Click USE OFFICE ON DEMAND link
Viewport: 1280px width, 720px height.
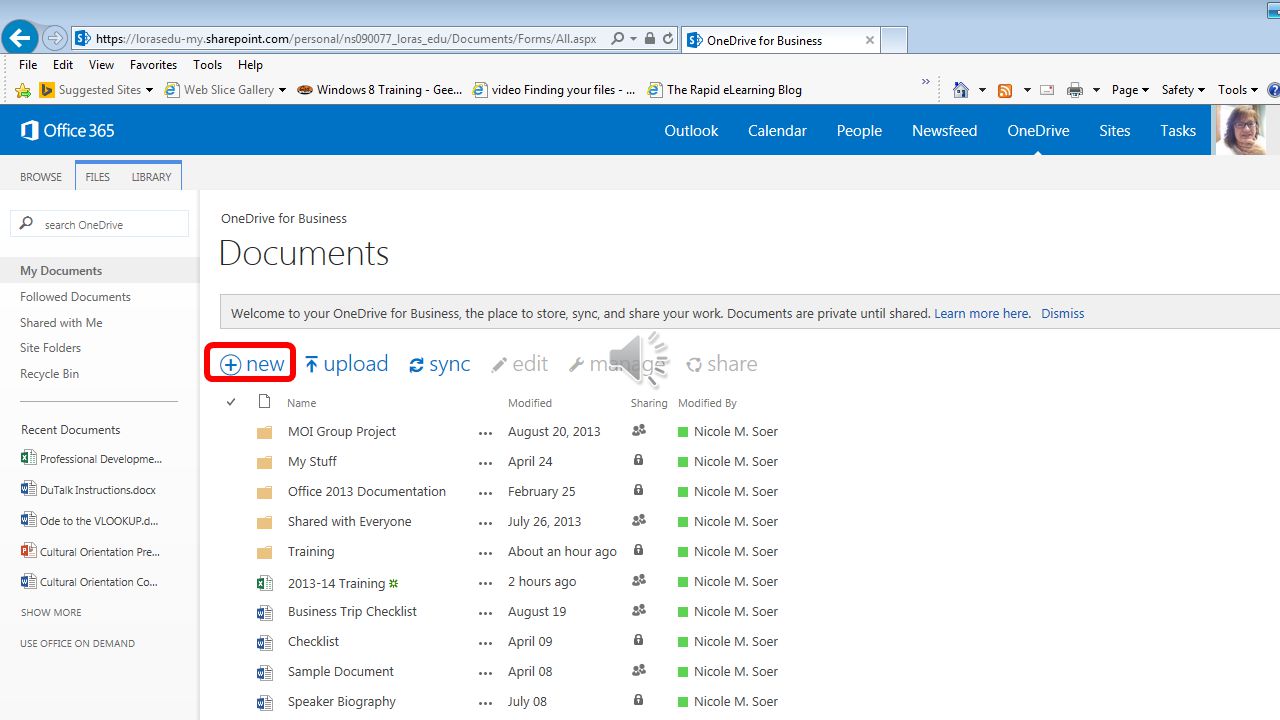77,643
